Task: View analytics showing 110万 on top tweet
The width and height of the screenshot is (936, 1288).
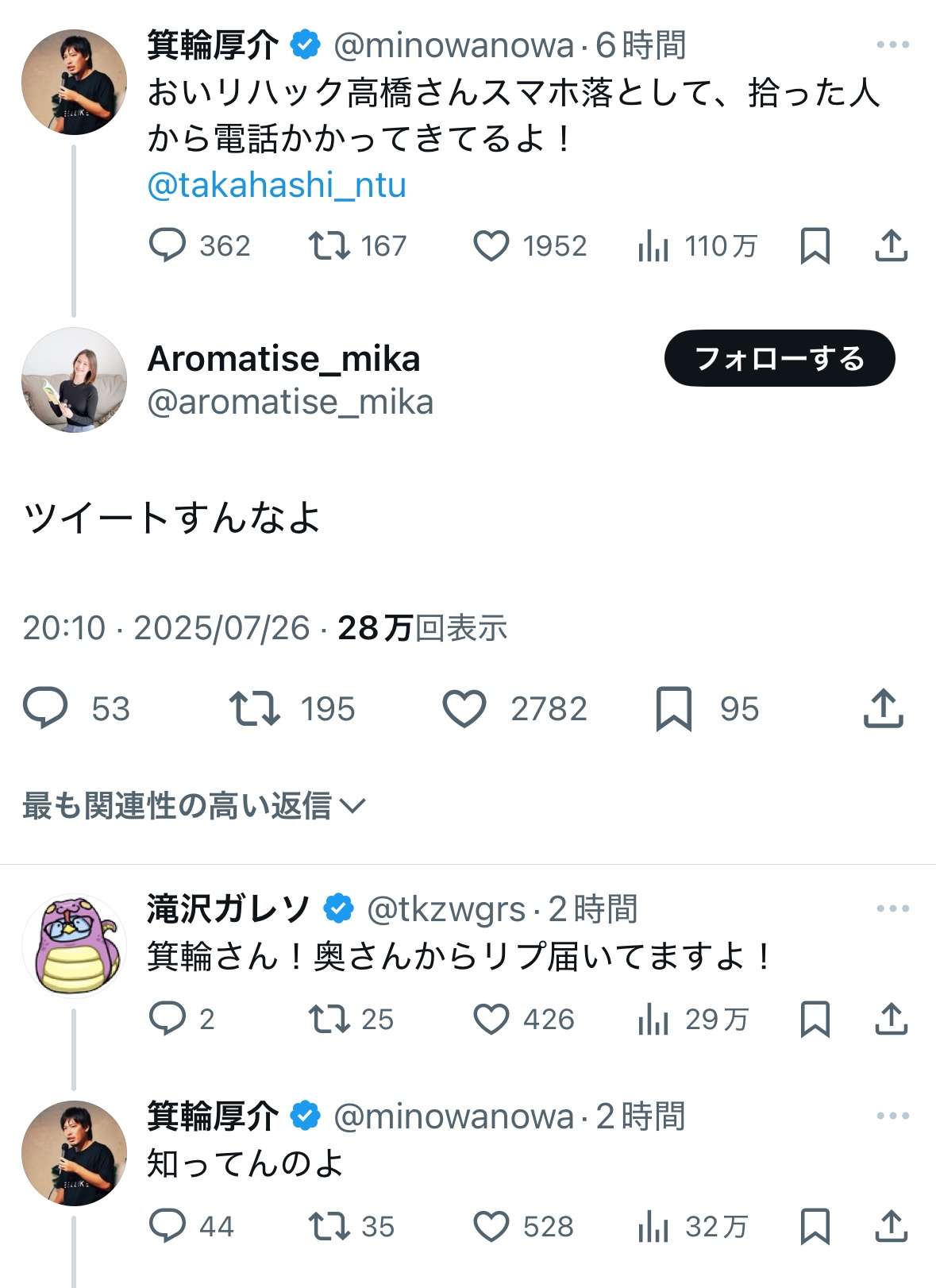Action: pos(653,245)
